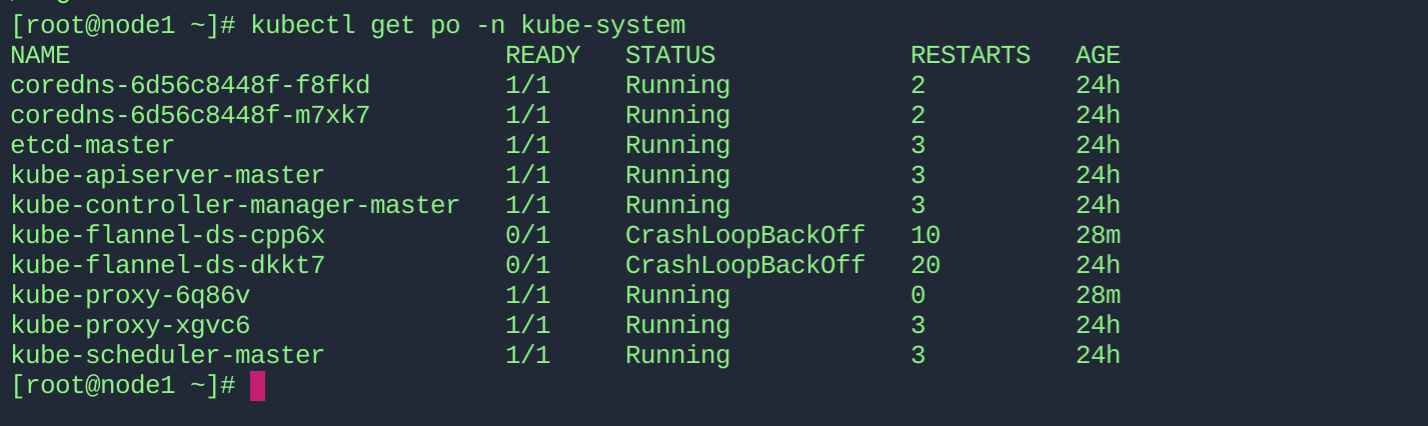Click the restart count 20 value
This screenshot has width=1428, height=426.
[925, 266]
